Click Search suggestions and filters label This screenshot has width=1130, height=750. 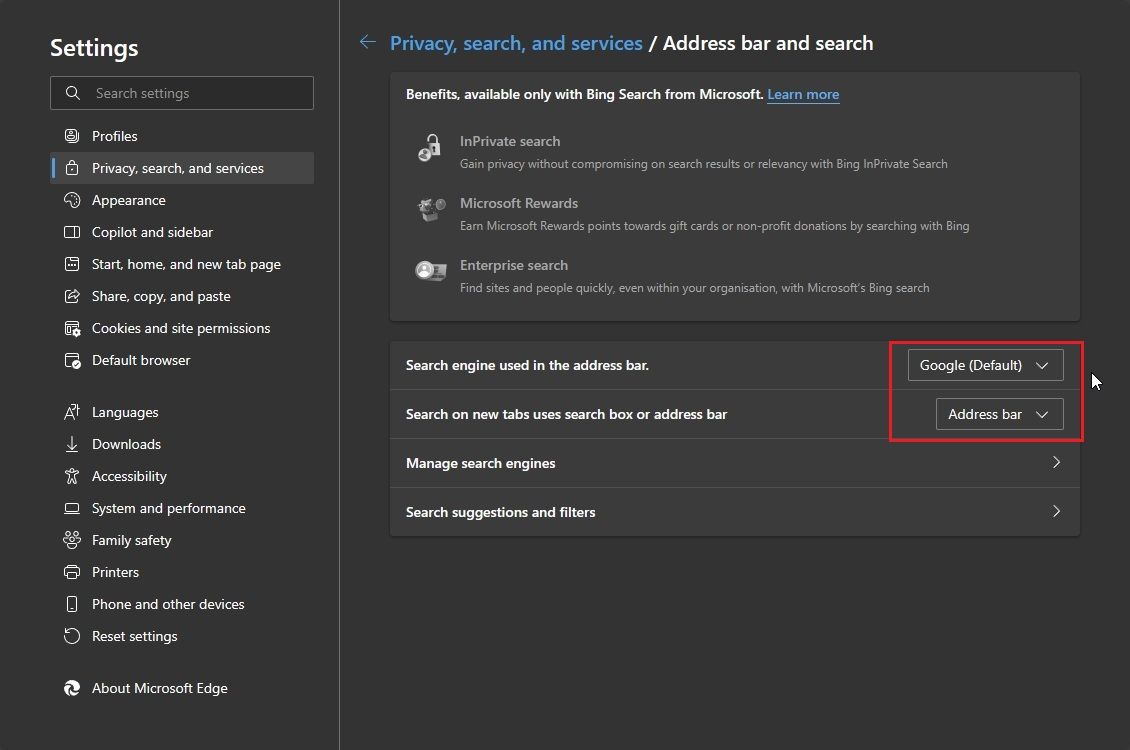(500, 512)
